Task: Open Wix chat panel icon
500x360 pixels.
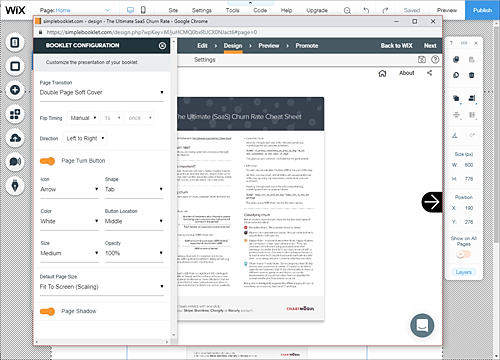Action: pyautogui.click(x=15, y=162)
